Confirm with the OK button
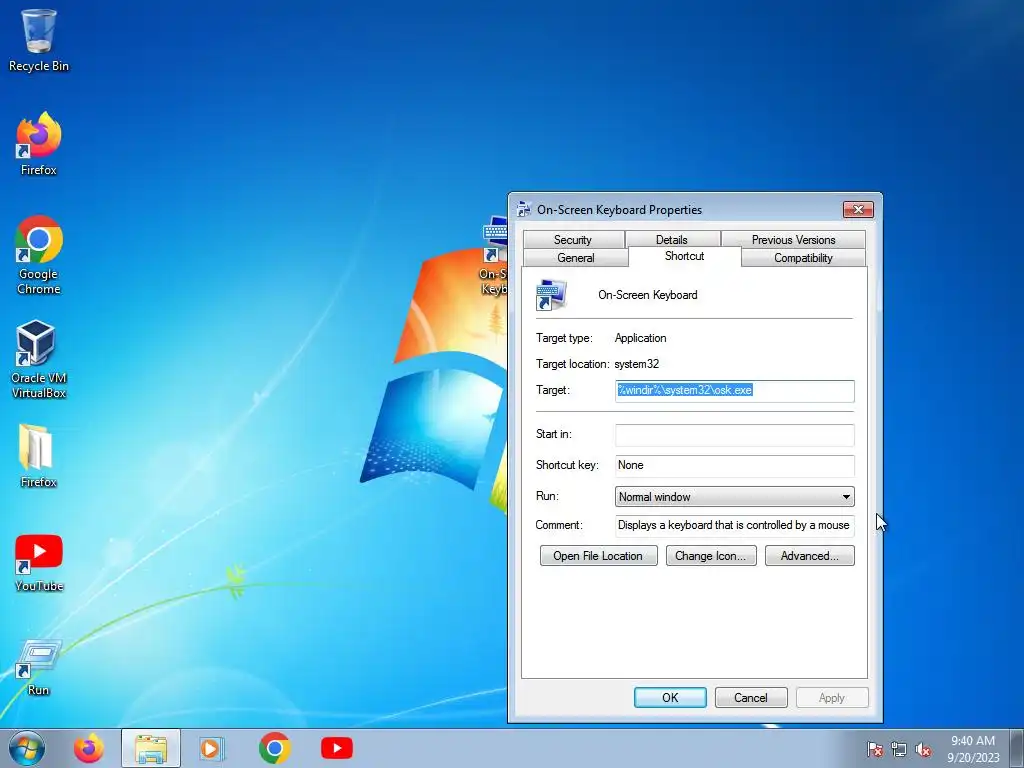 [670, 697]
